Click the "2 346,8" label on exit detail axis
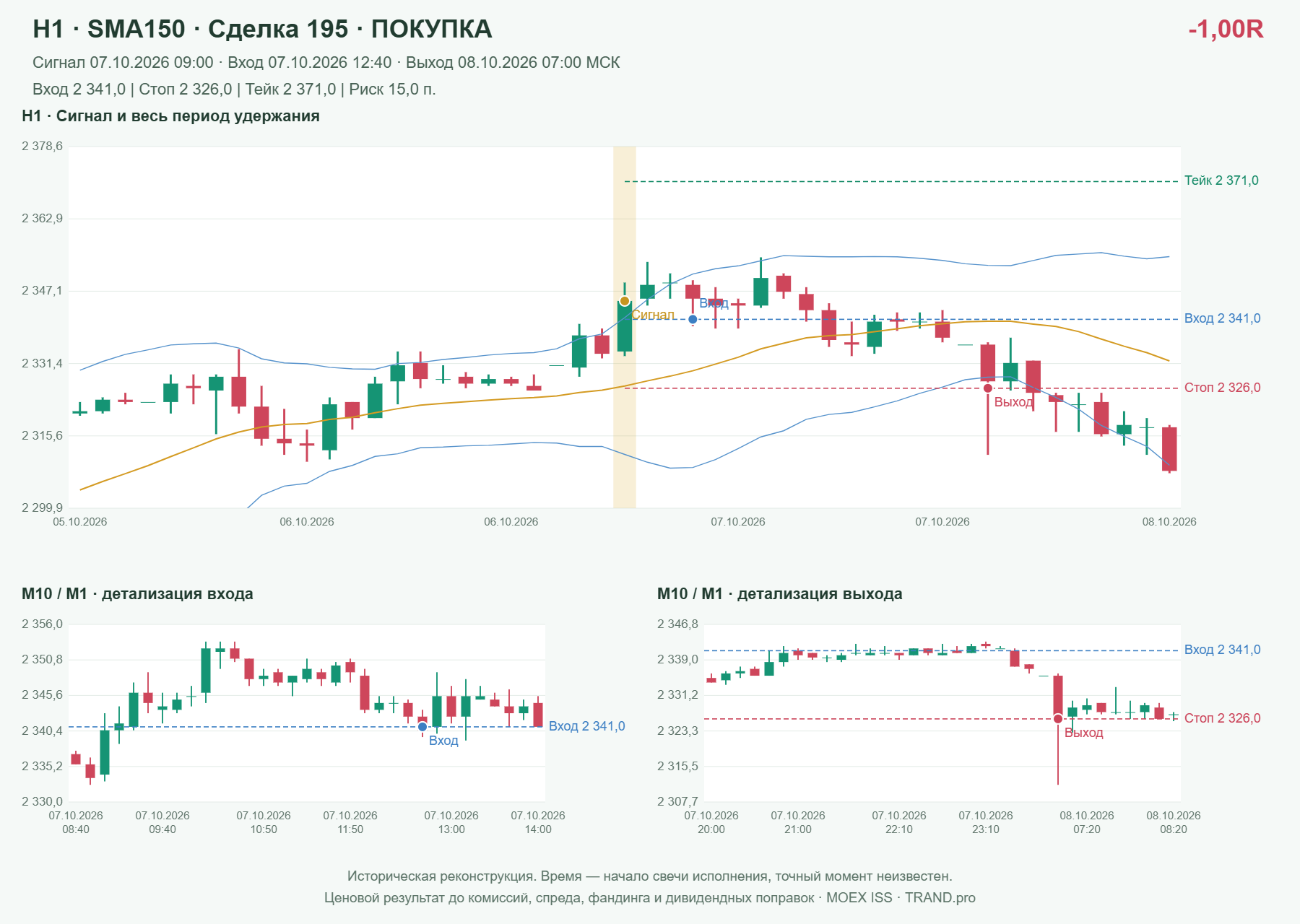This screenshot has height=924, width=1300. point(677,624)
